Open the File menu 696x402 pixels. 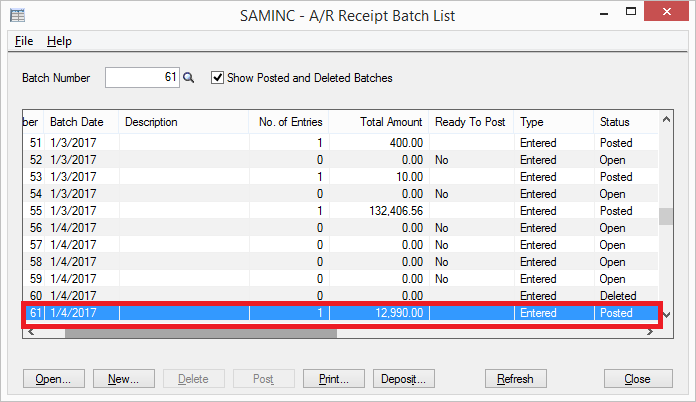point(24,41)
